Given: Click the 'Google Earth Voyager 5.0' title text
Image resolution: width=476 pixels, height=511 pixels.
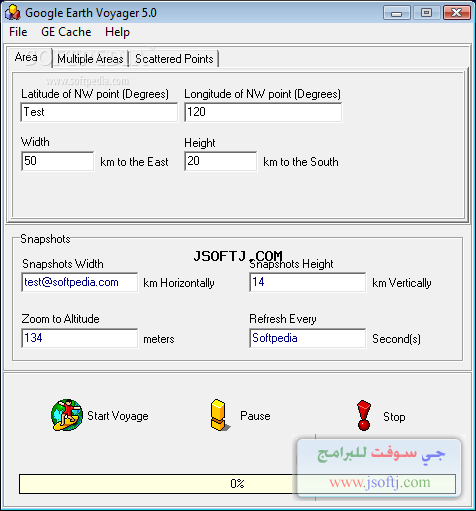Looking at the screenshot, I should (x=91, y=13).
